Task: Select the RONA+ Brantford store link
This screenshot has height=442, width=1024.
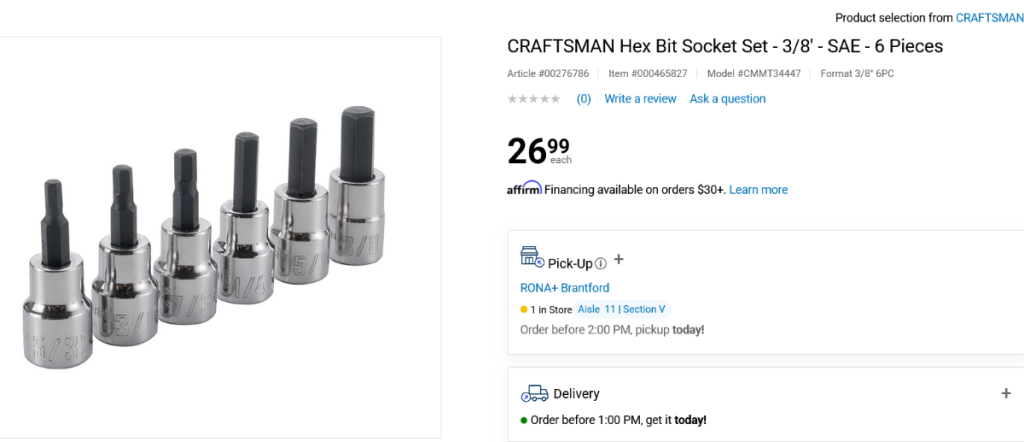Action: [x=564, y=288]
